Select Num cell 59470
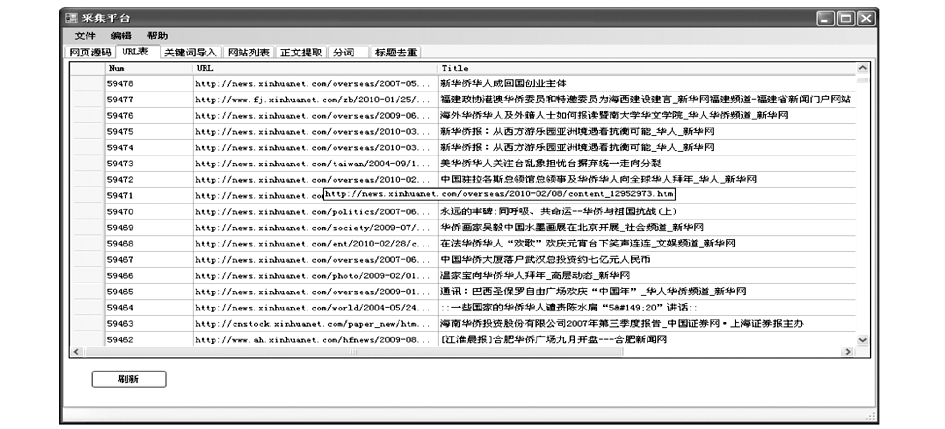 pos(149,211)
